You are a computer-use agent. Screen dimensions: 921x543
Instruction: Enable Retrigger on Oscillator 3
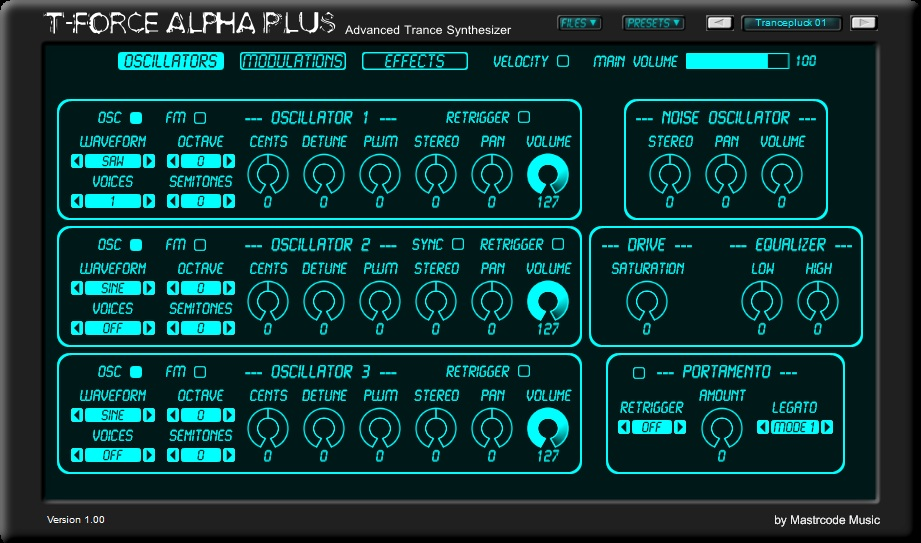(523, 371)
